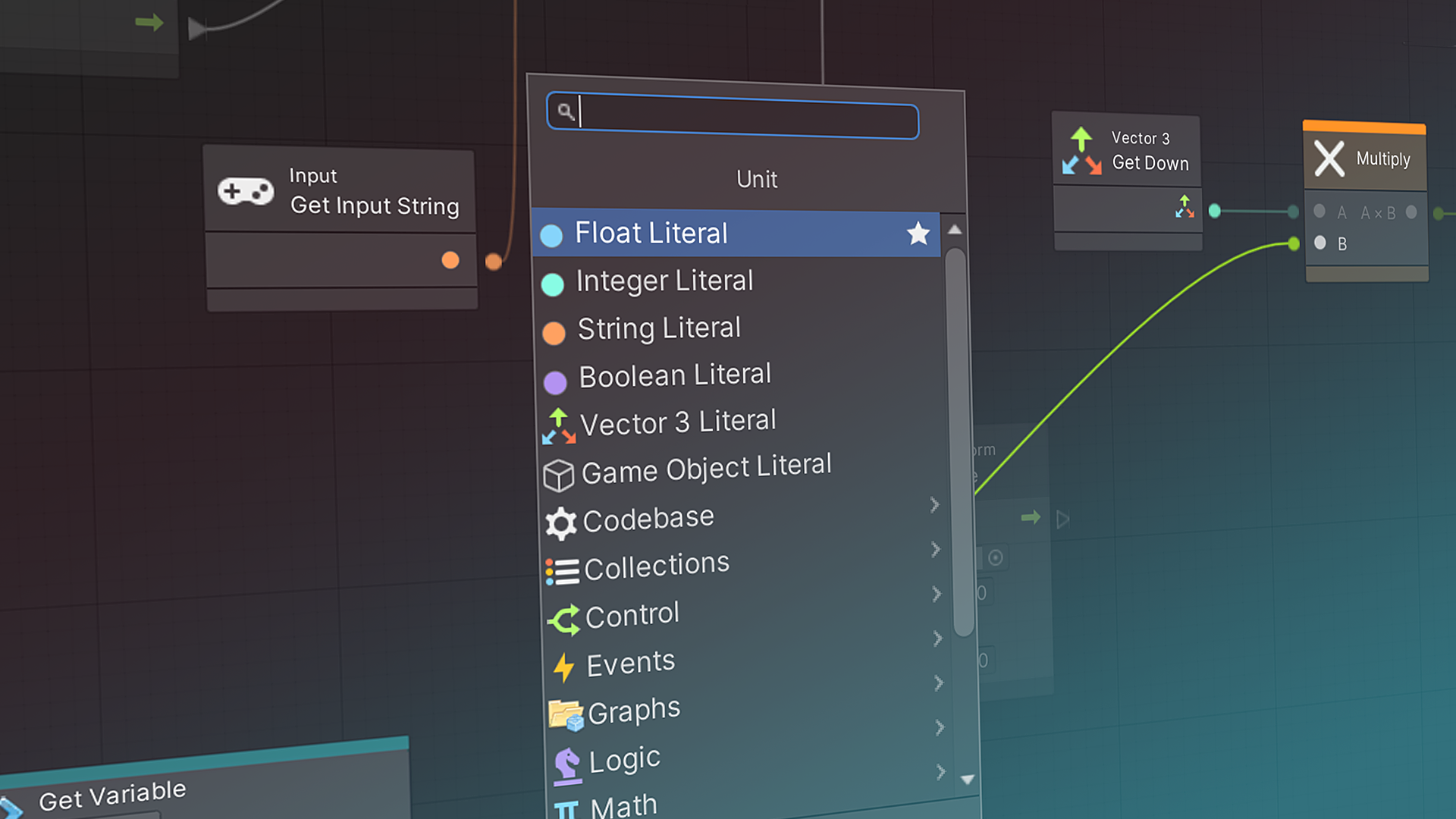Screen dimensions: 1456x819
Task: Click the Vector 3 axes icon on Get Down node
Action: coord(1081,151)
